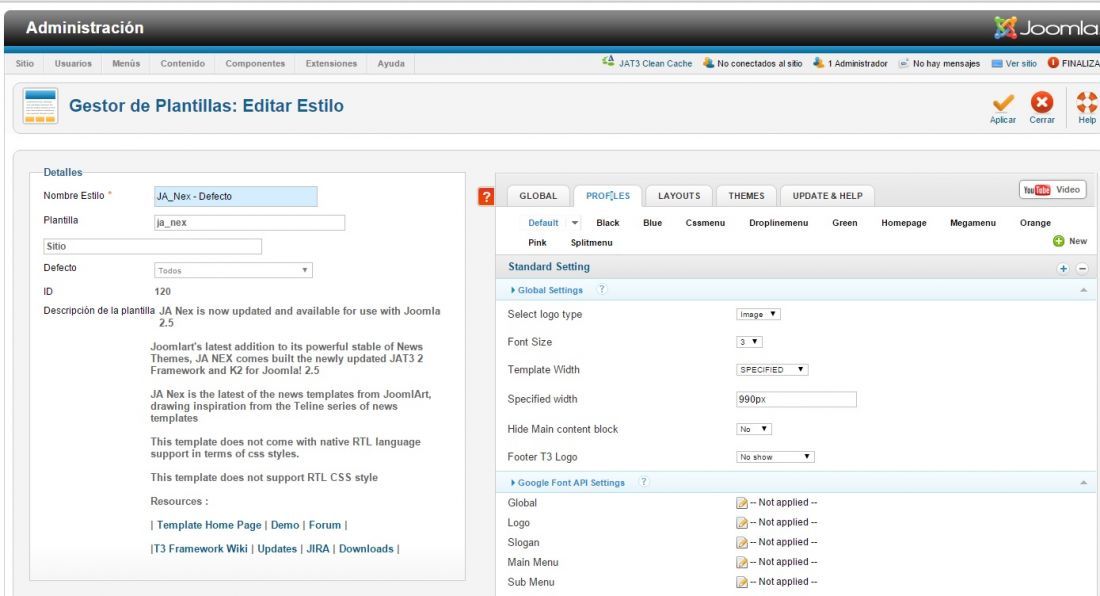
Task: Switch to the GLOBAL tab
Action: pos(538,196)
